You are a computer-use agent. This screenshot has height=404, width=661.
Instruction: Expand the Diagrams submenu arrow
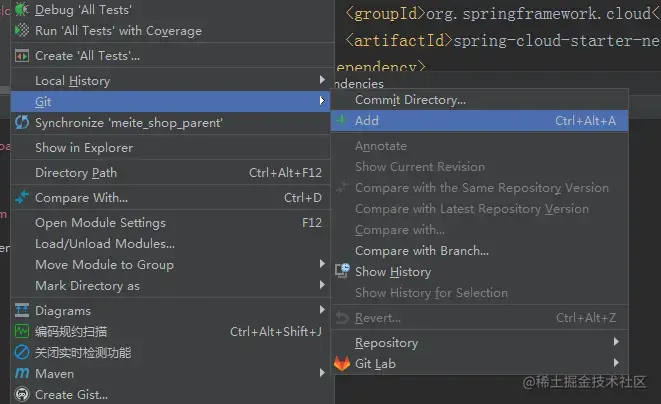coord(322,310)
